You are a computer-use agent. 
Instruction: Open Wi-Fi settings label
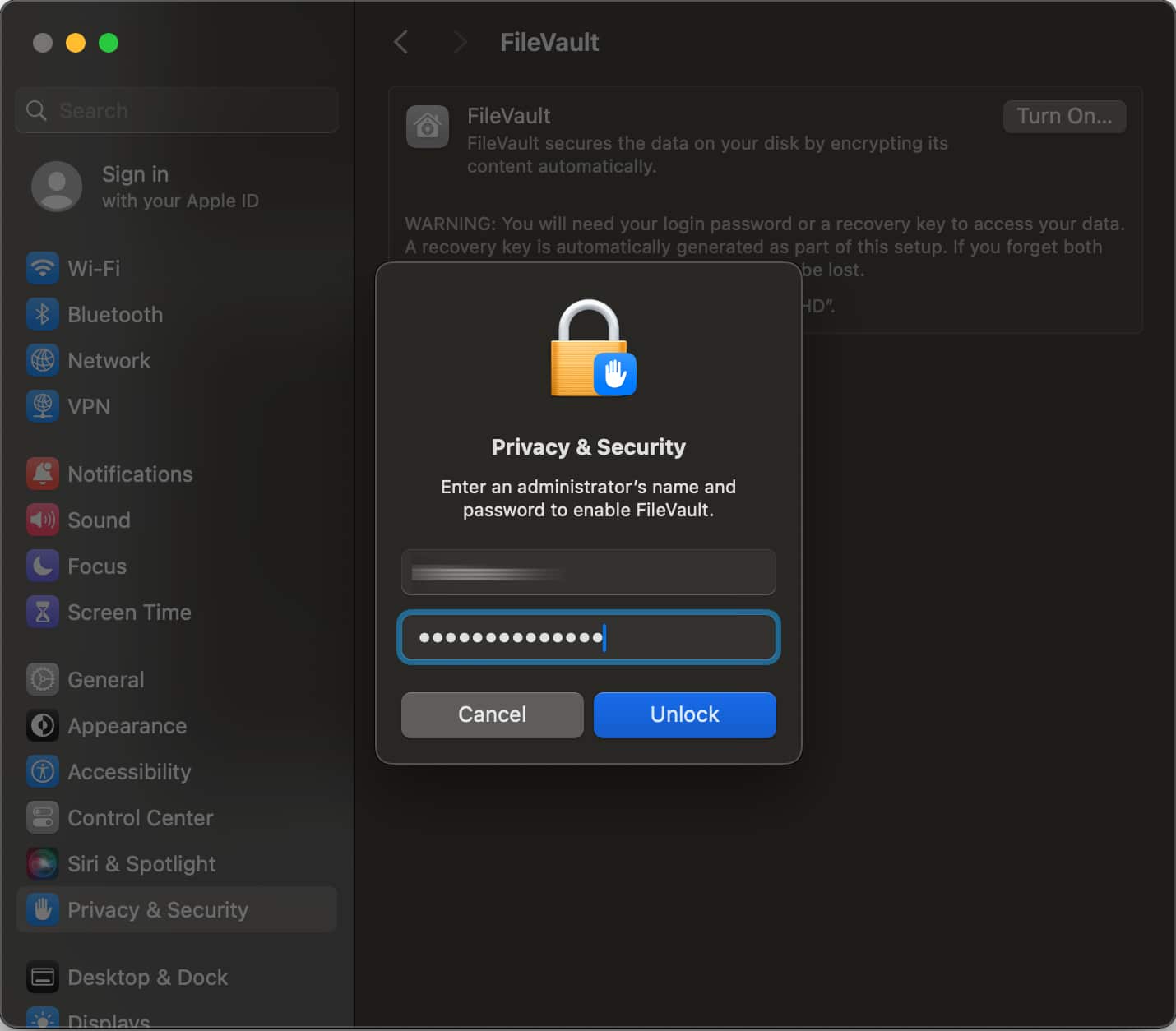pos(94,268)
